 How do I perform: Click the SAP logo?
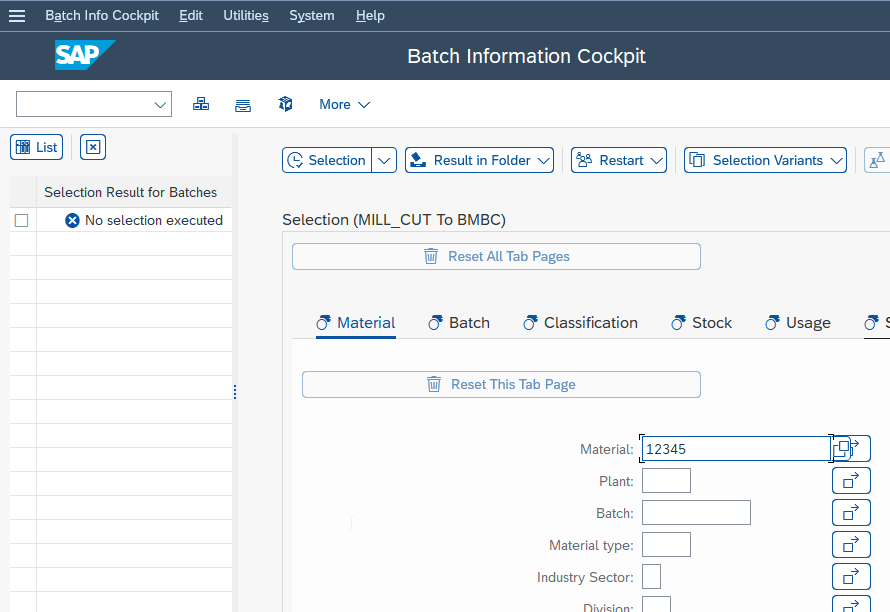pyautogui.click(x=85, y=55)
